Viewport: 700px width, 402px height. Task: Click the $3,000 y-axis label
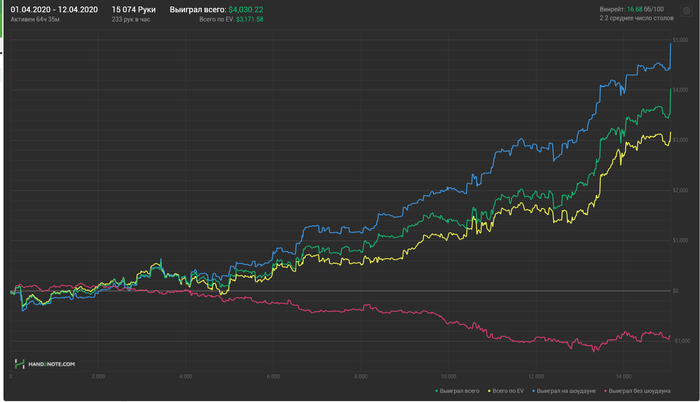680,140
